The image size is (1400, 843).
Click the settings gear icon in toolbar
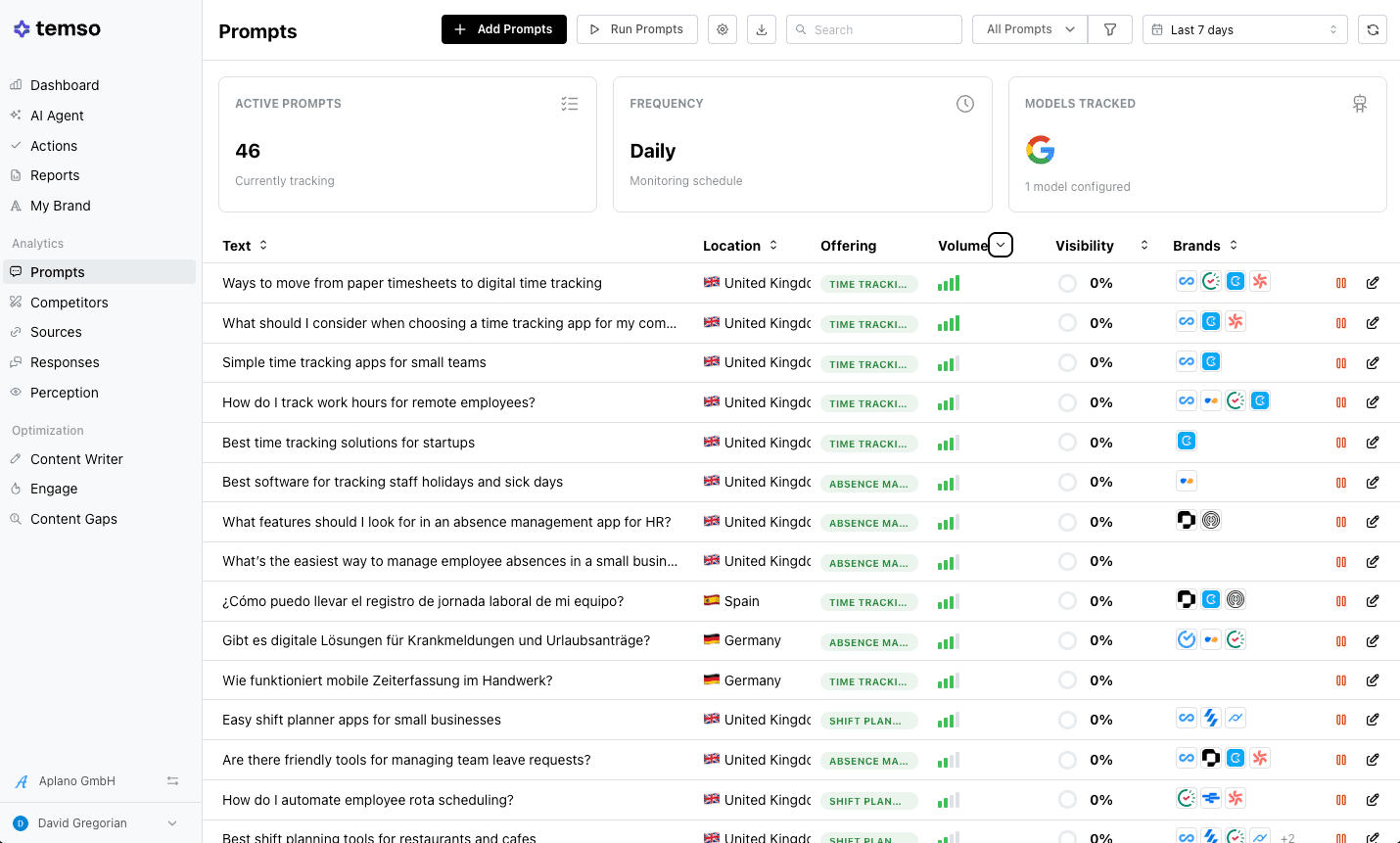pyautogui.click(x=723, y=29)
